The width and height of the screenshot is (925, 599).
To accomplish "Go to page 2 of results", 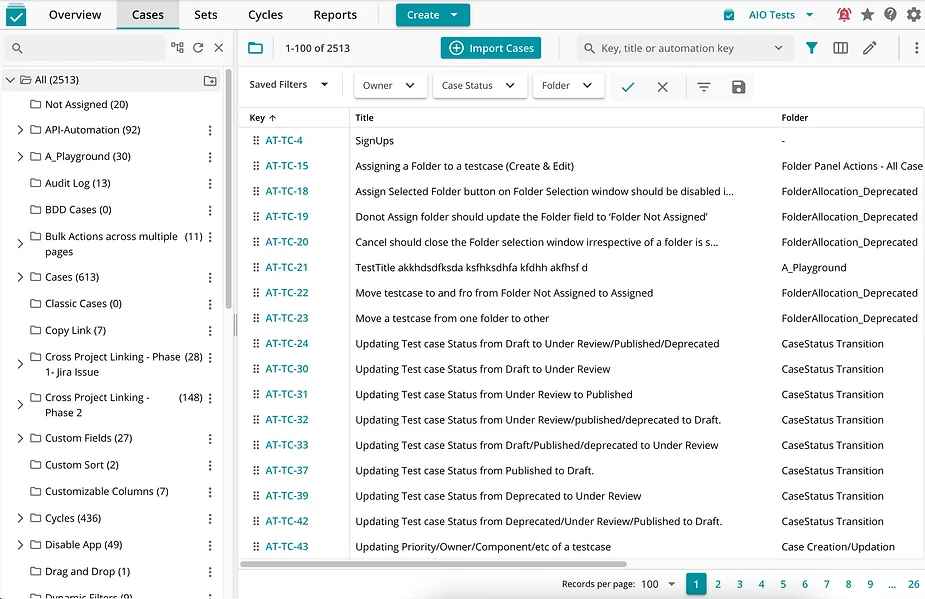I will click(x=718, y=583).
